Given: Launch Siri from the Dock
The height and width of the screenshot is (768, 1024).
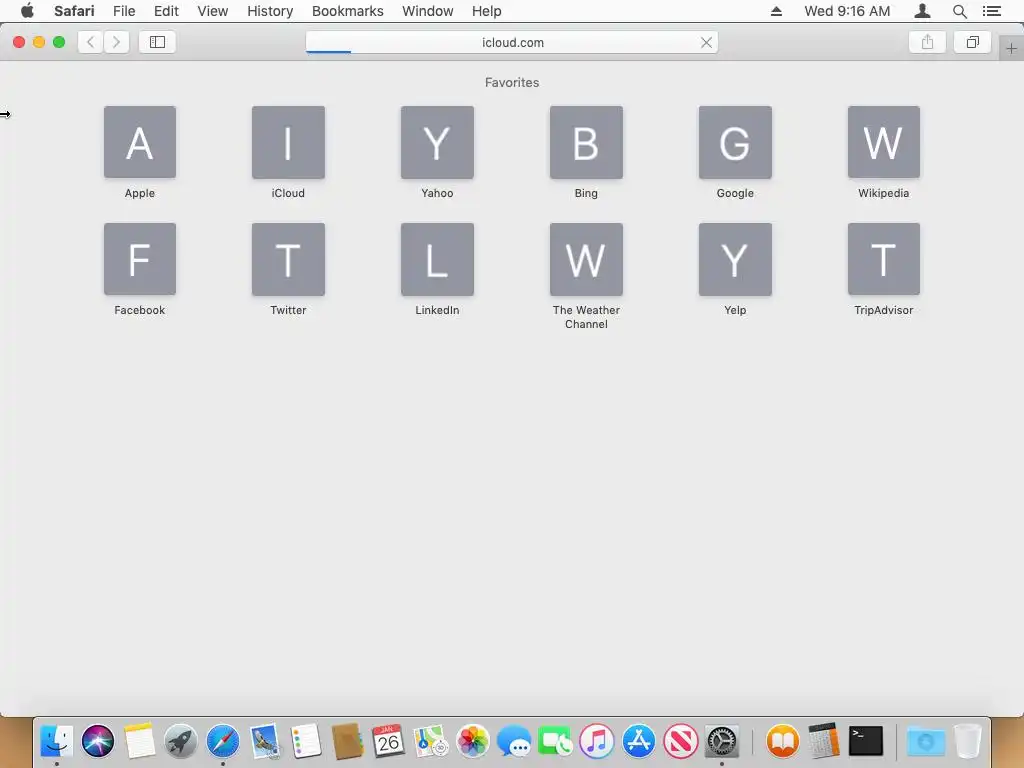Looking at the screenshot, I should click(x=98, y=741).
